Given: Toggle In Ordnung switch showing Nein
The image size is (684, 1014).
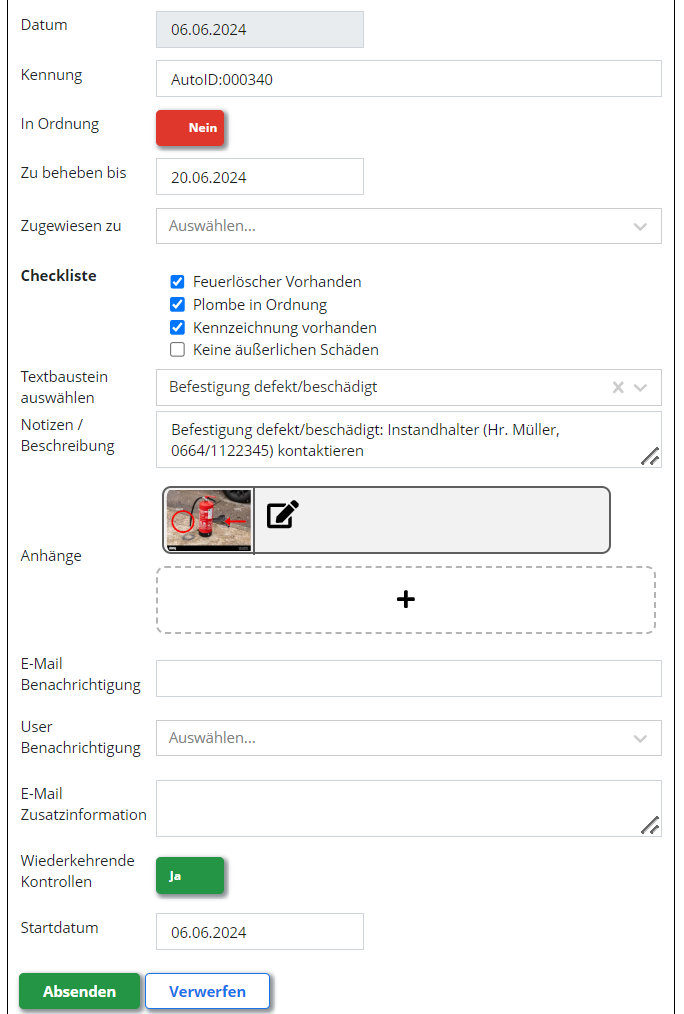Looking at the screenshot, I should pos(190,128).
